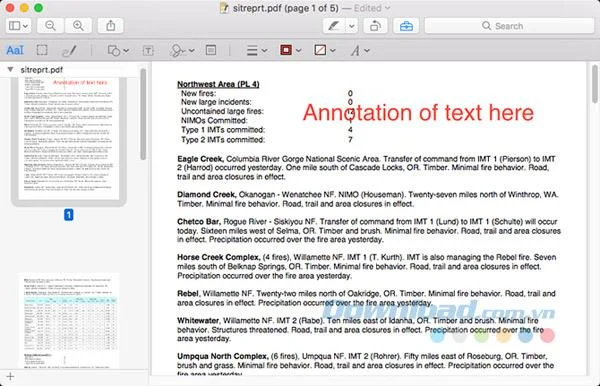600x386 pixels.
Task: Click the sidebar thumbnail scrollbar
Action: 143,114
